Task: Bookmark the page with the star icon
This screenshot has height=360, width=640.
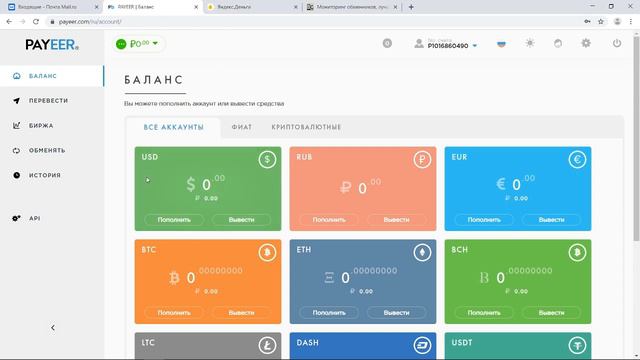Action: coord(601,22)
